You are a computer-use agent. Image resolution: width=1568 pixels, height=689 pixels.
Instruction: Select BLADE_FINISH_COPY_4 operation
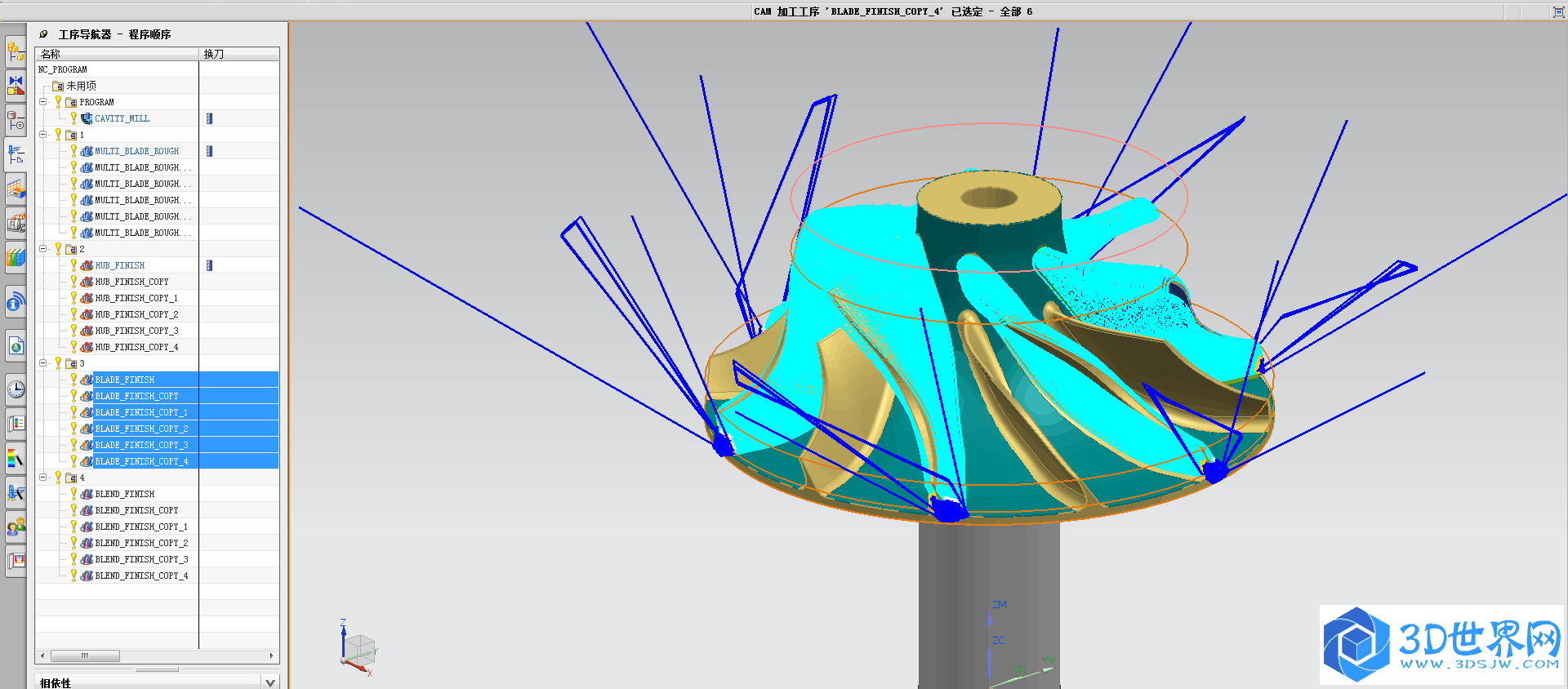pyautogui.click(x=141, y=461)
